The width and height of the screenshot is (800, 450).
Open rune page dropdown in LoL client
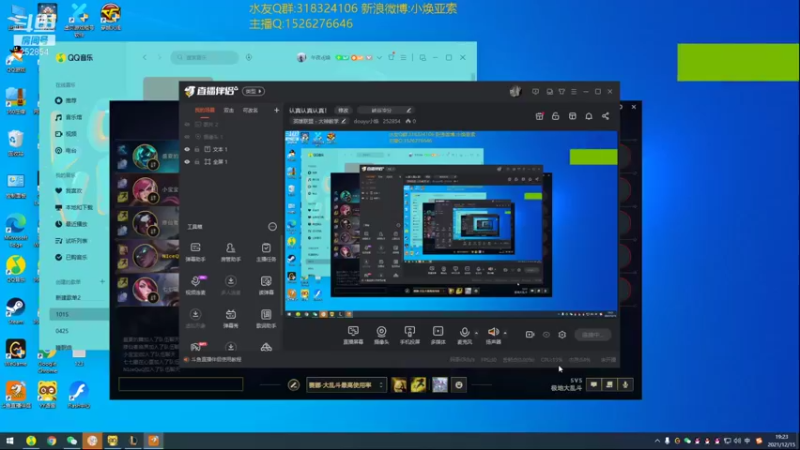pyautogui.click(x=346, y=385)
